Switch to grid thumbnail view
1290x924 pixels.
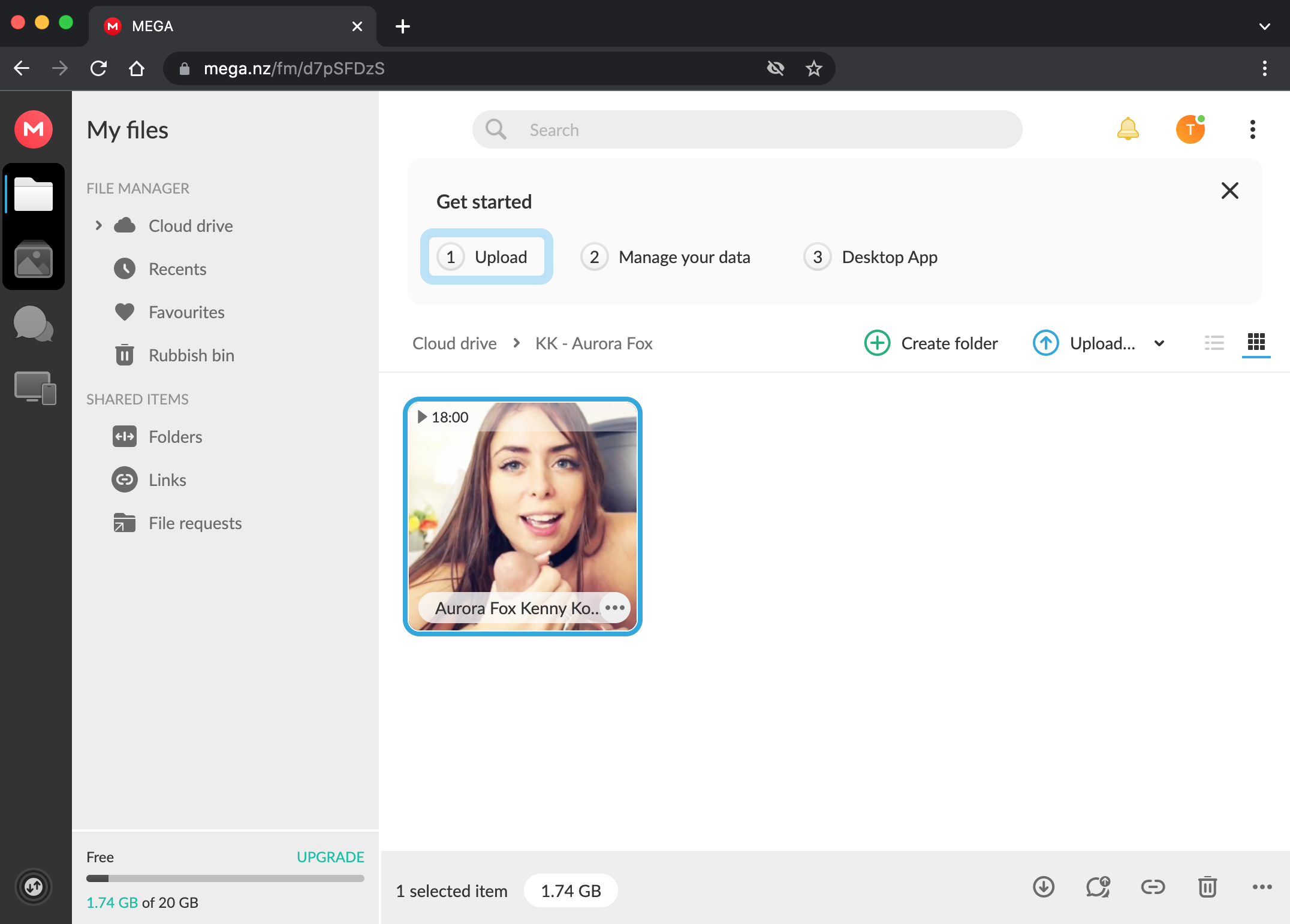click(x=1256, y=342)
